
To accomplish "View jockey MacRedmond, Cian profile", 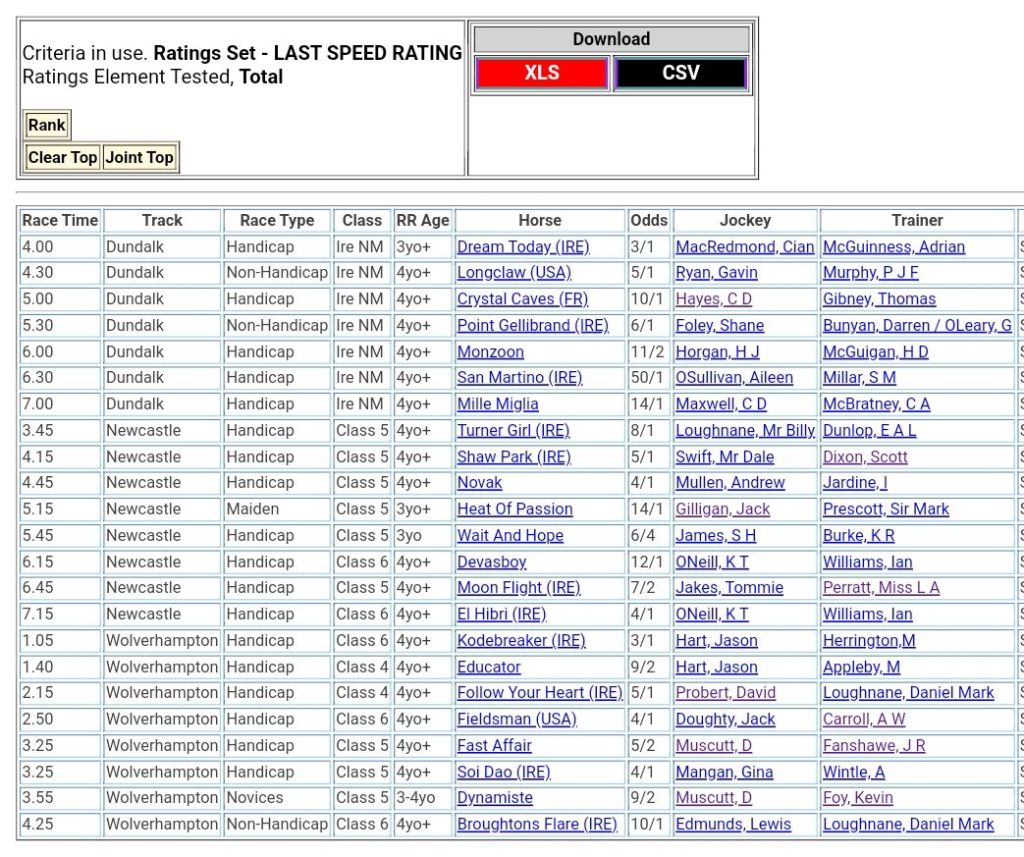I will pyautogui.click(x=744, y=247).
